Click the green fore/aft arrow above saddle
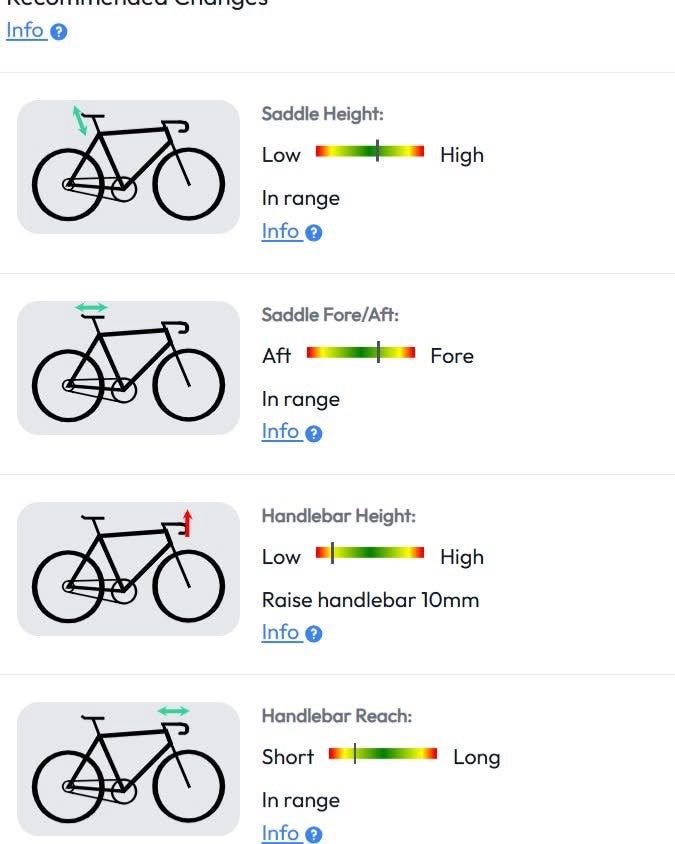 click(x=90, y=308)
